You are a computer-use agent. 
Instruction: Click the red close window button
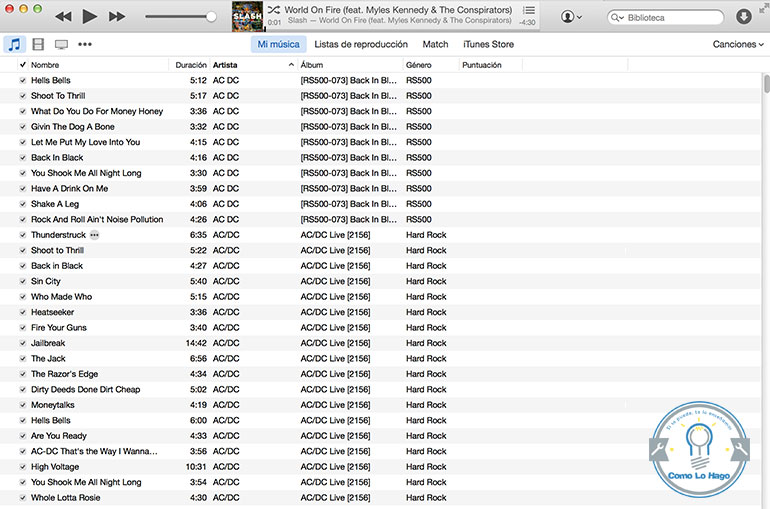[x=9, y=8]
